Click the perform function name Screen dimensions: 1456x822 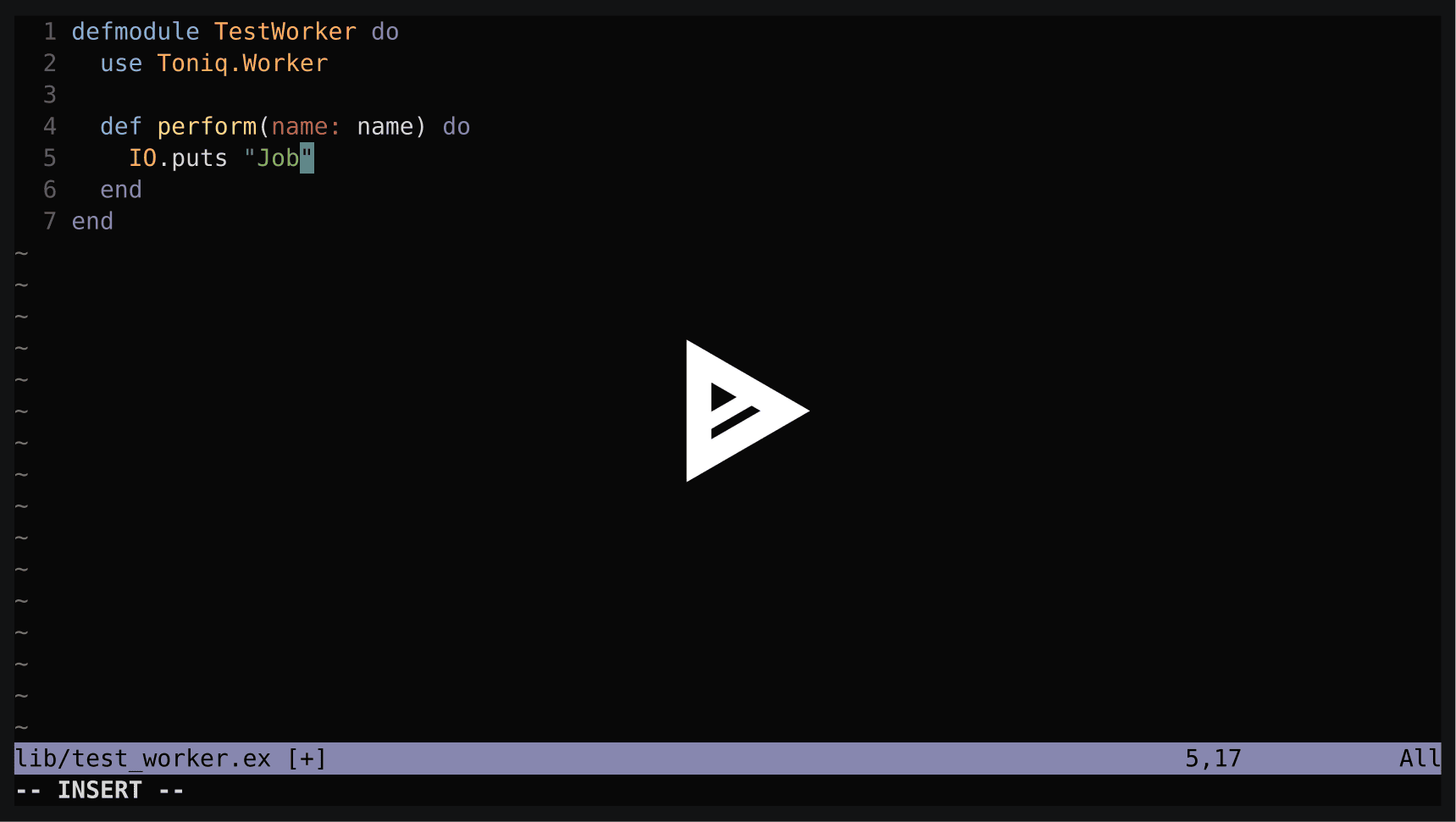coord(208,126)
